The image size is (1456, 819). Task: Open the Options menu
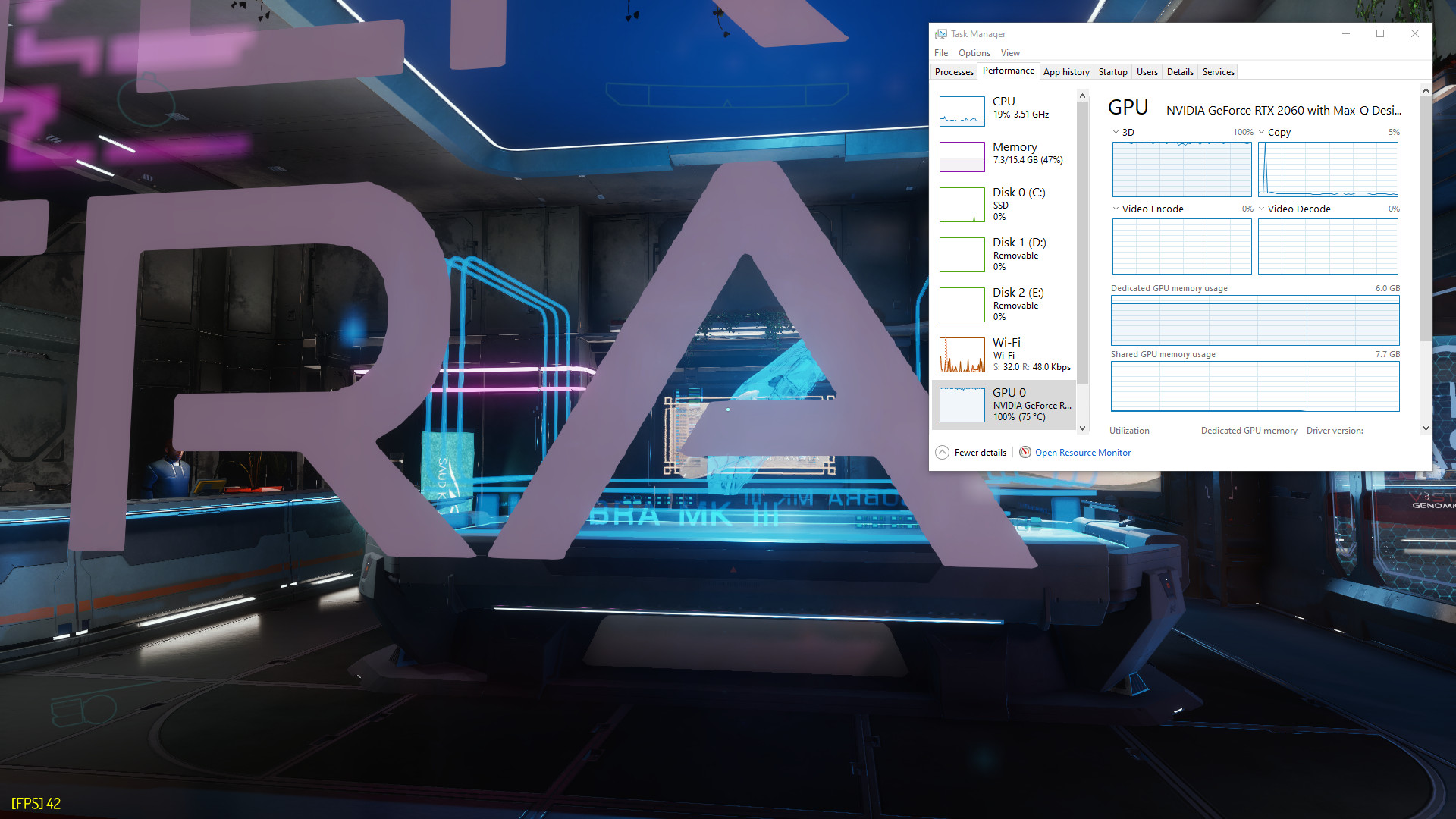974,53
